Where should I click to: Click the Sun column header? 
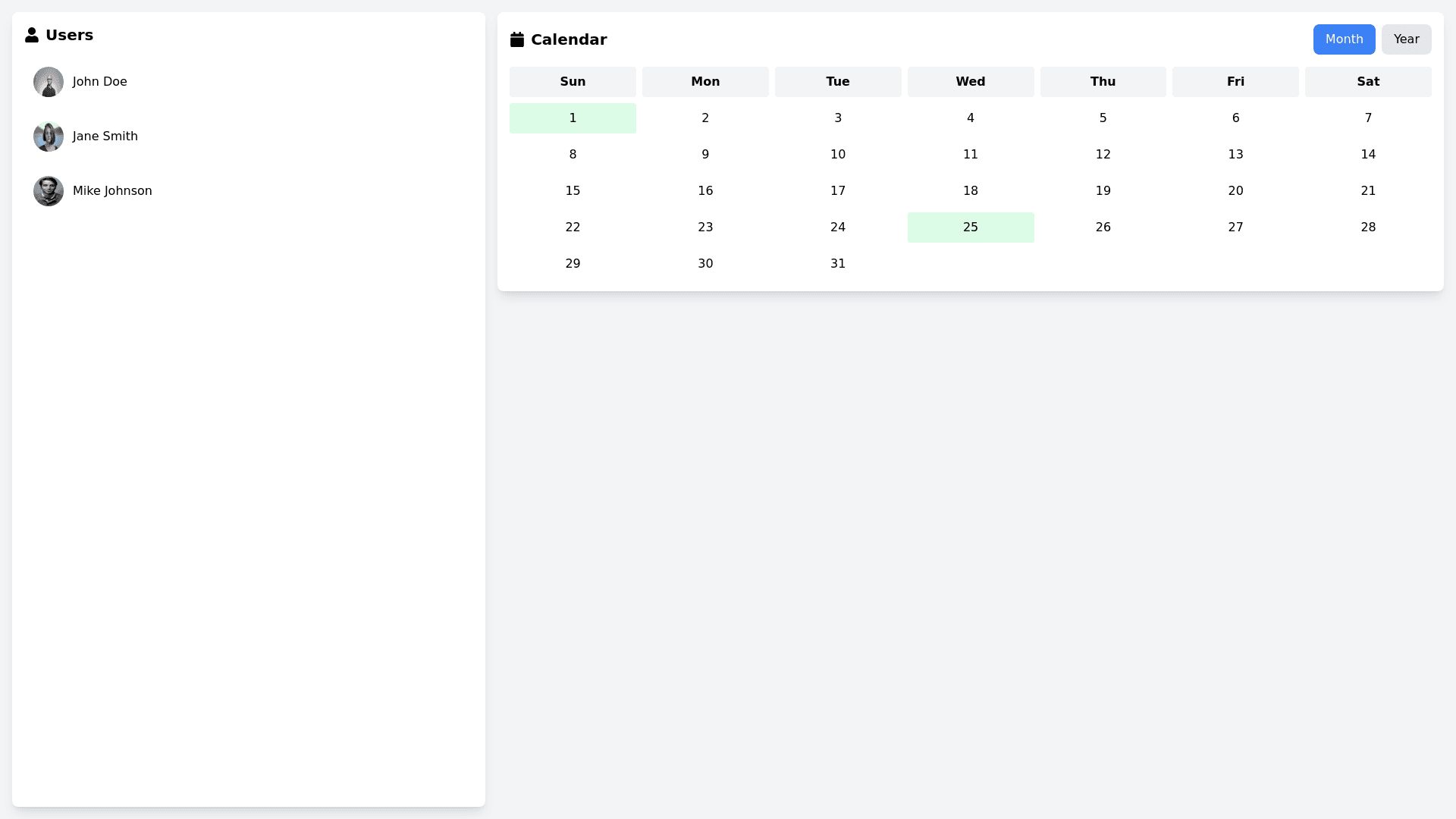[x=573, y=81]
